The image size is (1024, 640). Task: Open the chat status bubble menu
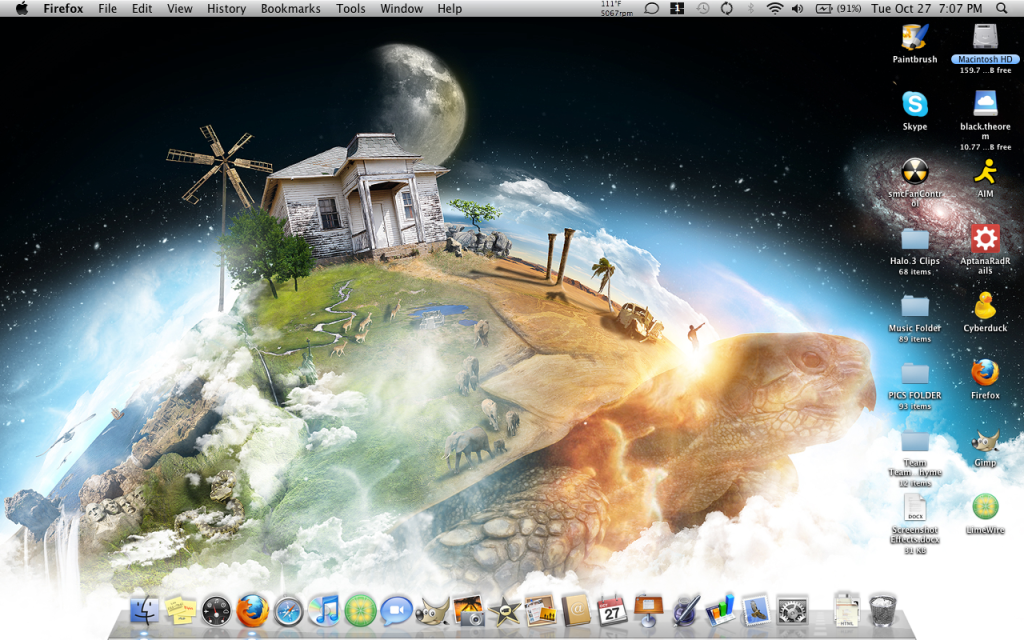click(651, 8)
